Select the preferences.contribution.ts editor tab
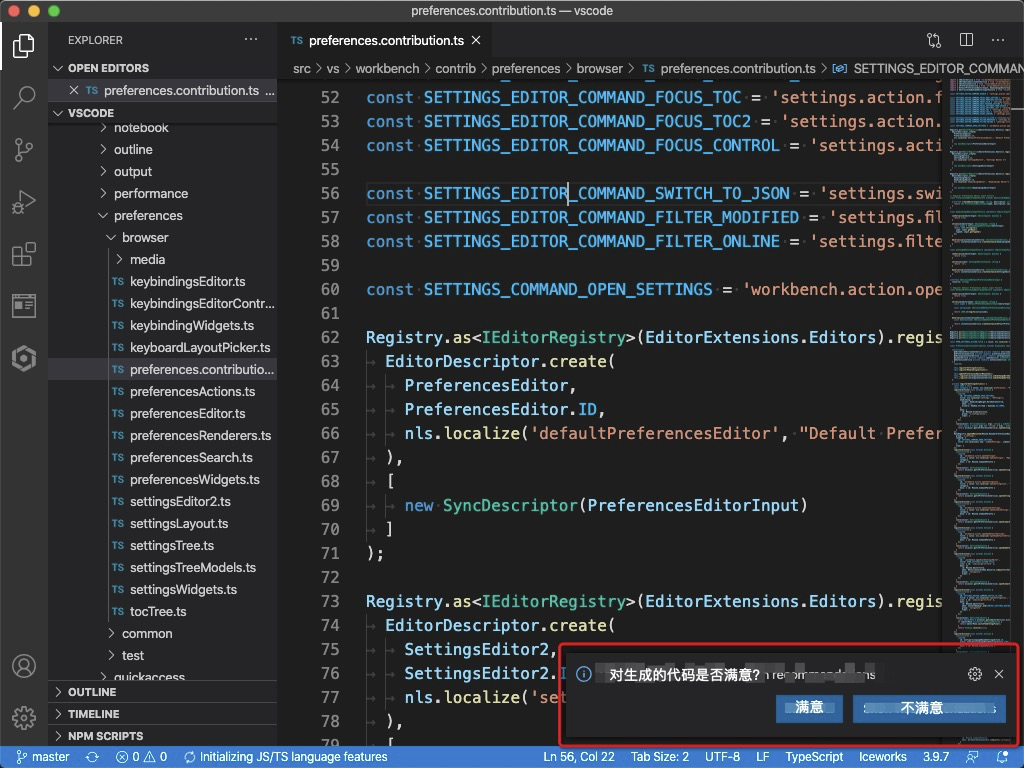This screenshot has width=1024, height=768. (x=383, y=41)
